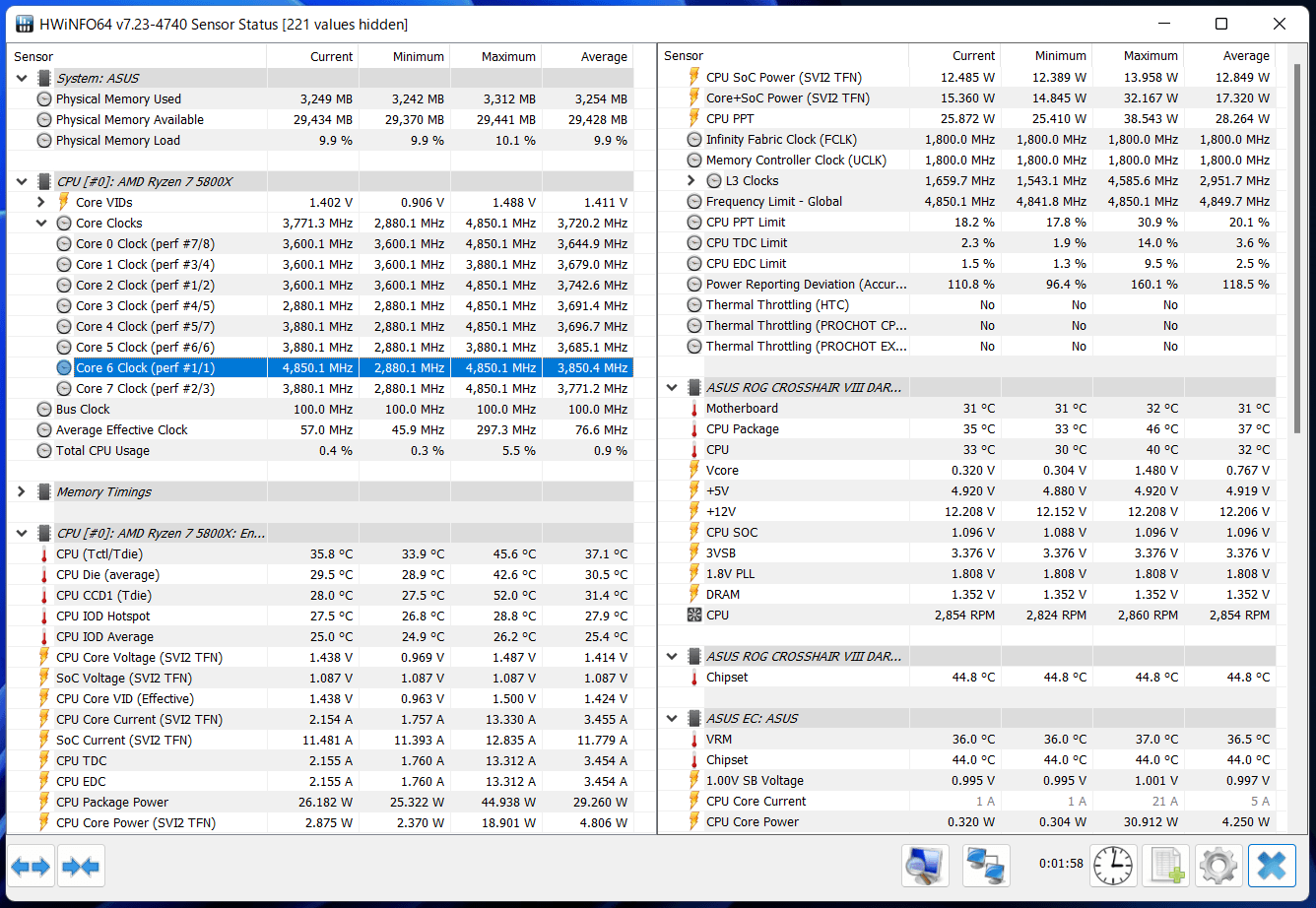Open sensor settings gear icon
This screenshot has height=908, width=1316.
1218,867
